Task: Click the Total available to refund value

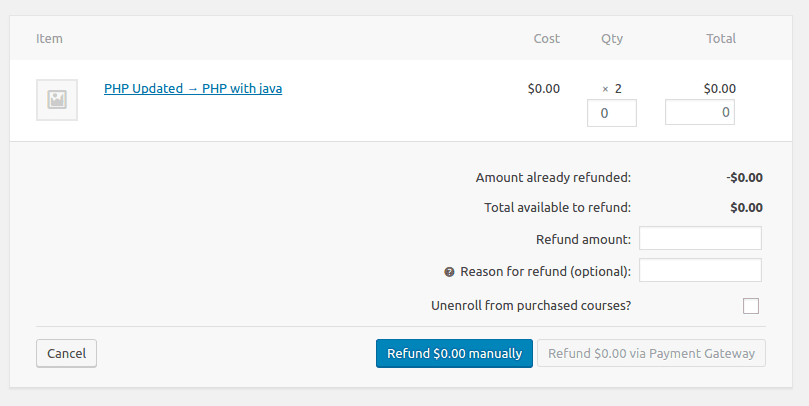Action: pos(747,207)
